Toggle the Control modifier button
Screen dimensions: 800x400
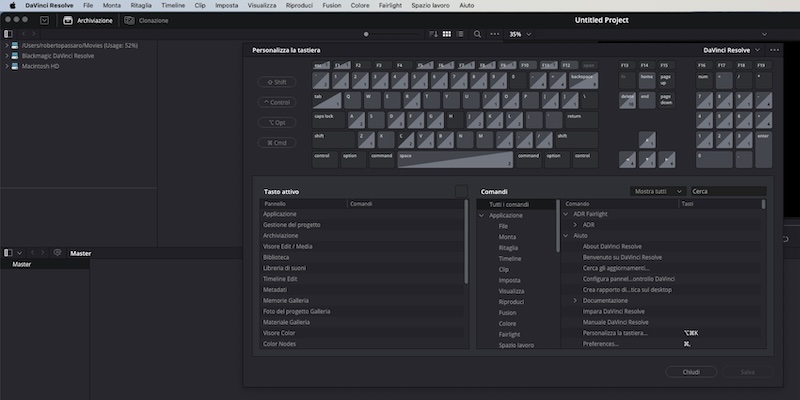277,102
